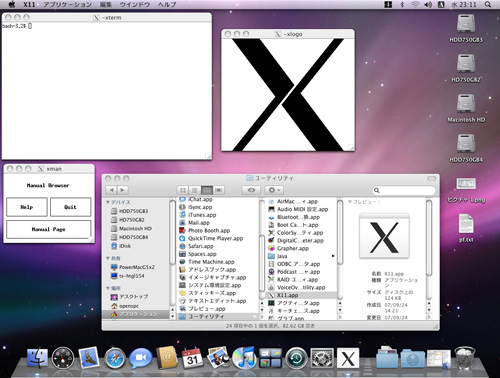500x378 pixels.
Task: Click Manual Page button in xman
Action: click(48, 229)
